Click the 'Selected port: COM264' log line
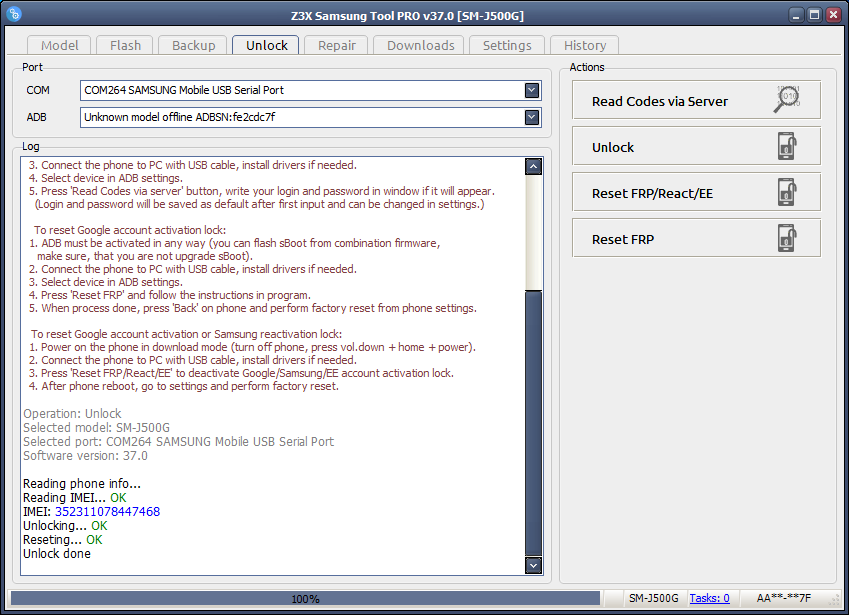This screenshot has height=615, width=849. click(x=179, y=442)
